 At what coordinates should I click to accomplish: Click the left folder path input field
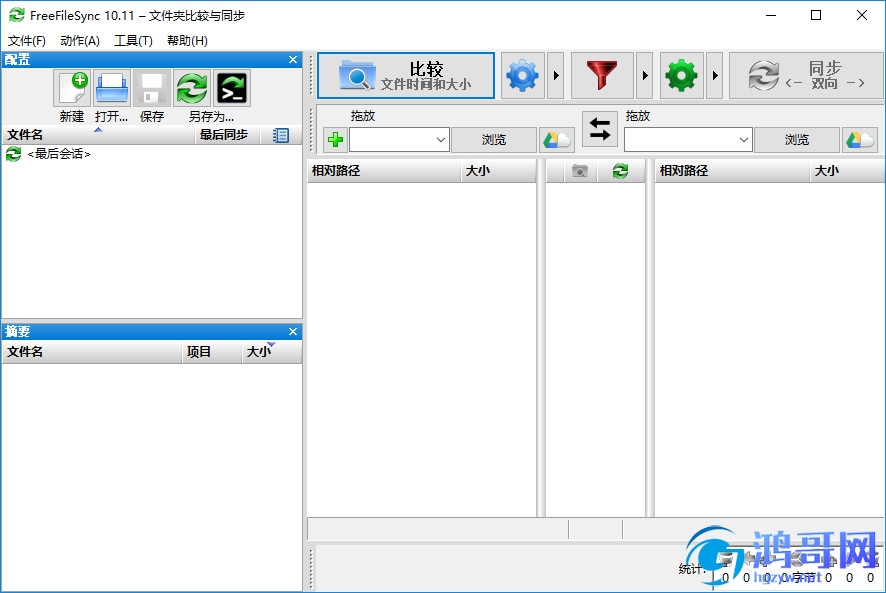391,140
